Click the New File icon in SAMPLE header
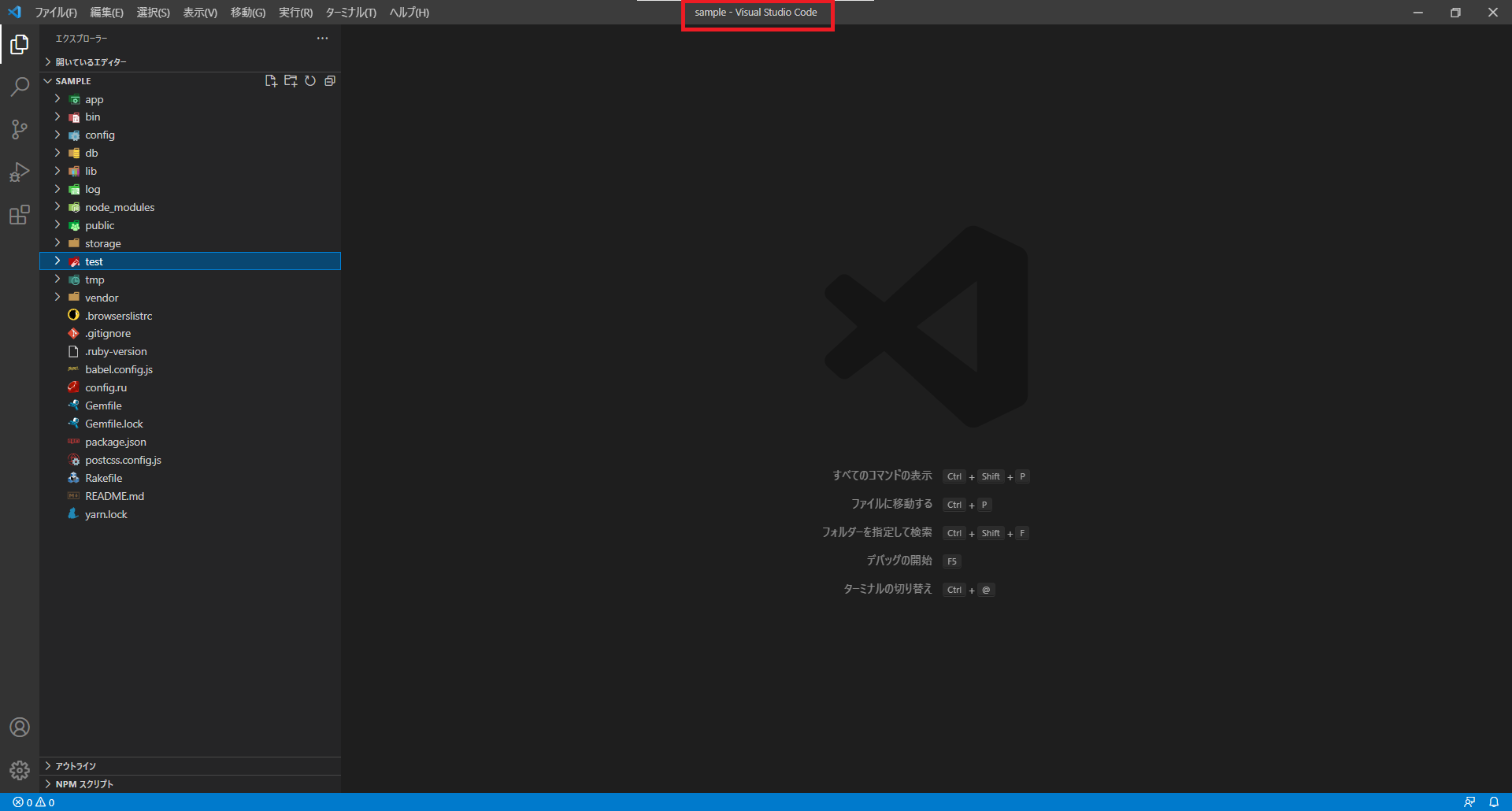Screen dimensions: 1512x811 coord(271,81)
